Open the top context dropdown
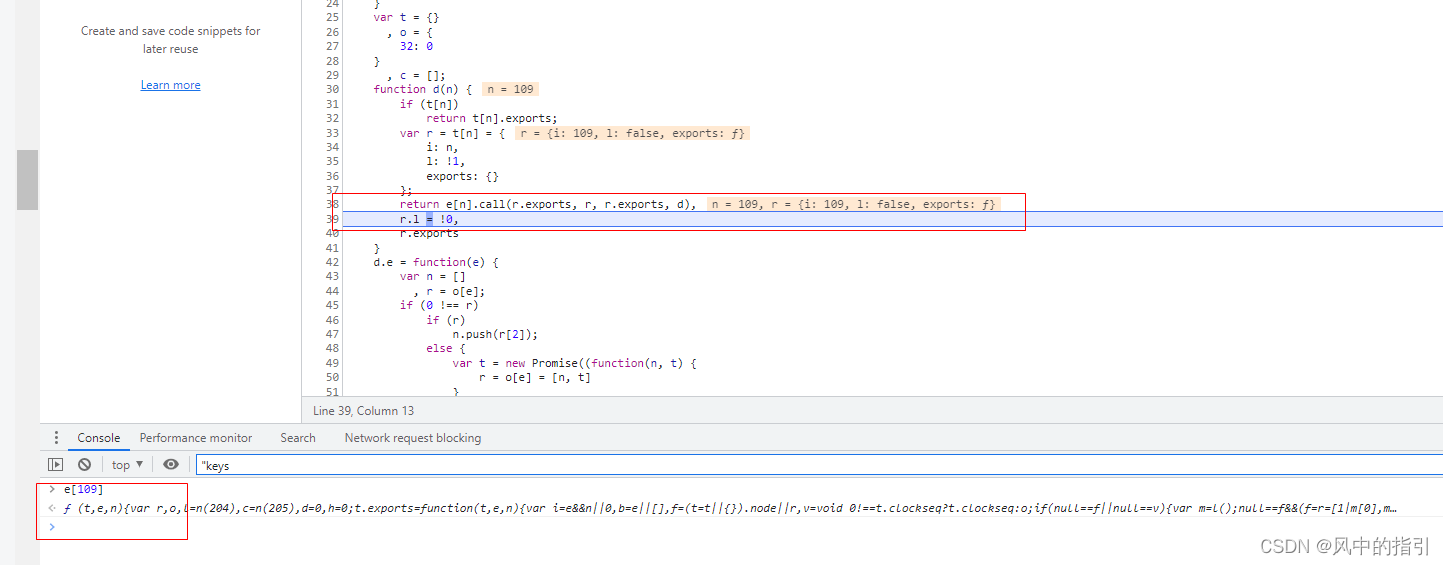 [127, 465]
